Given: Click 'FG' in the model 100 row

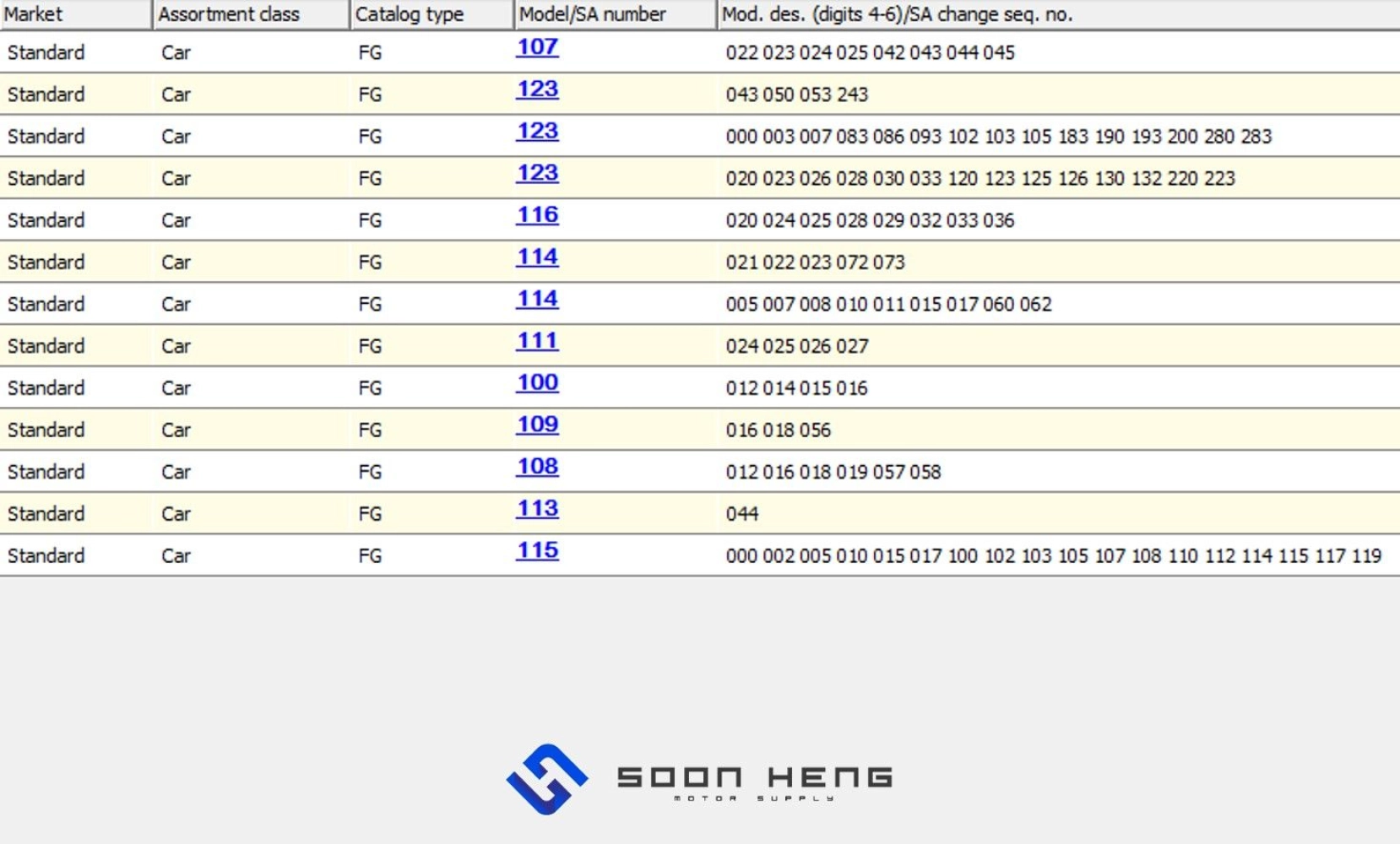Looking at the screenshot, I should click(370, 388).
